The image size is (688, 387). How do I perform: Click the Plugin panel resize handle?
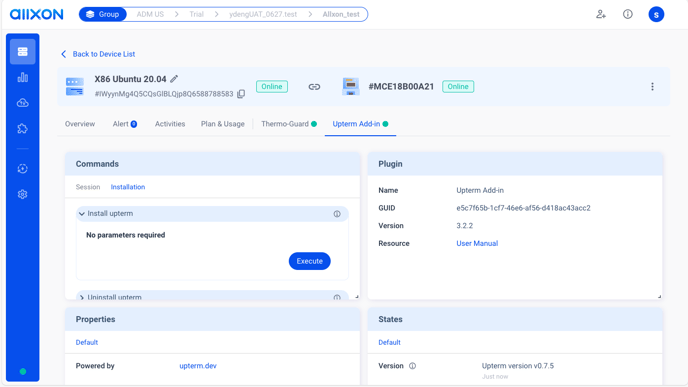(659, 297)
